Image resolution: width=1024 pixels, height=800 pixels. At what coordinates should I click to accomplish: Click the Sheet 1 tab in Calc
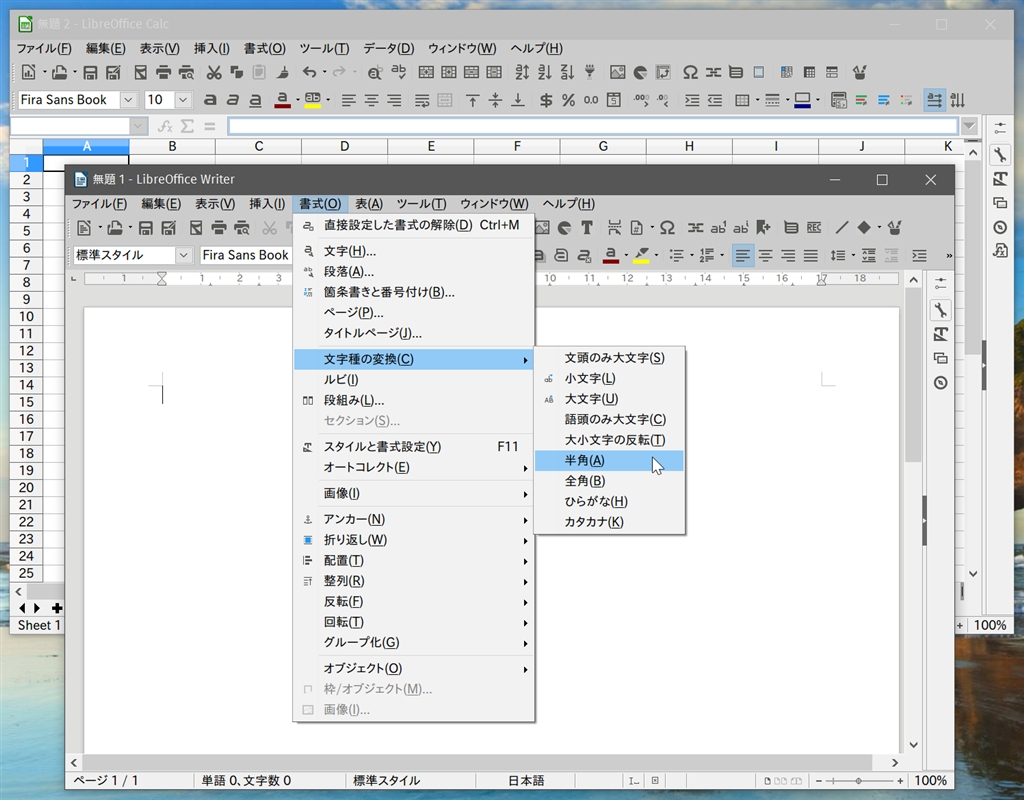[x=39, y=625]
